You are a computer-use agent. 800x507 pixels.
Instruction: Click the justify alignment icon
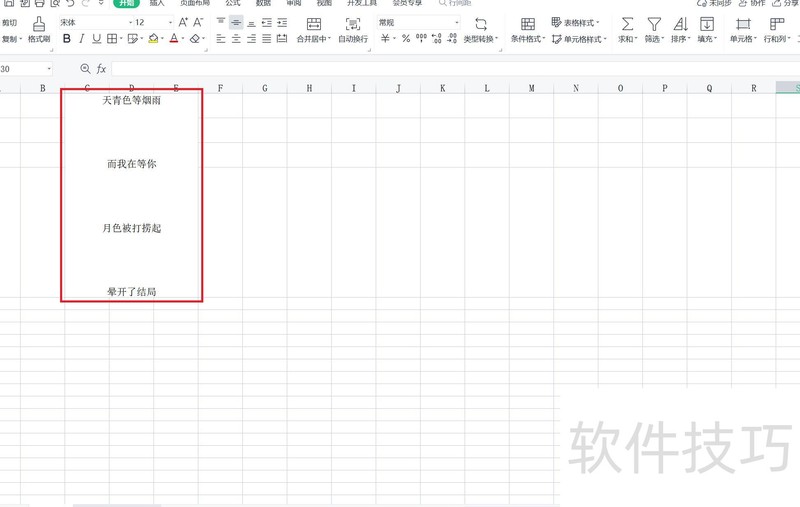(x=266, y=39)
